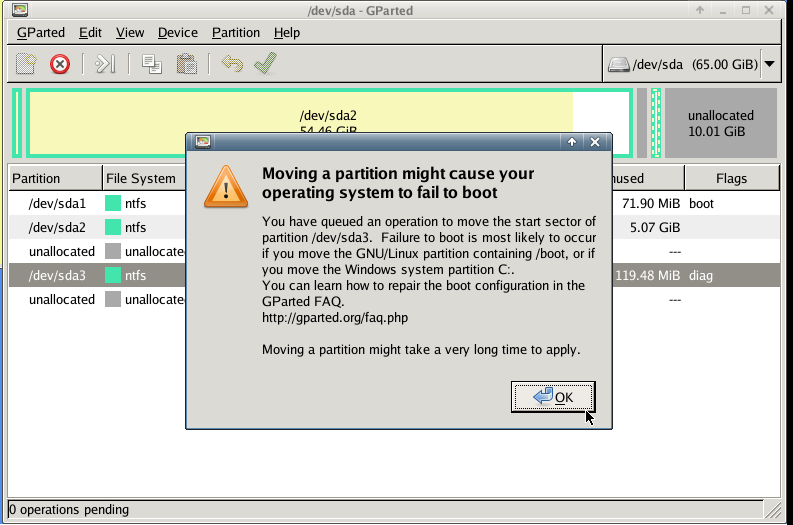Open the Partition menu
This screenshot has height=525, width=793.
(236, 32)
